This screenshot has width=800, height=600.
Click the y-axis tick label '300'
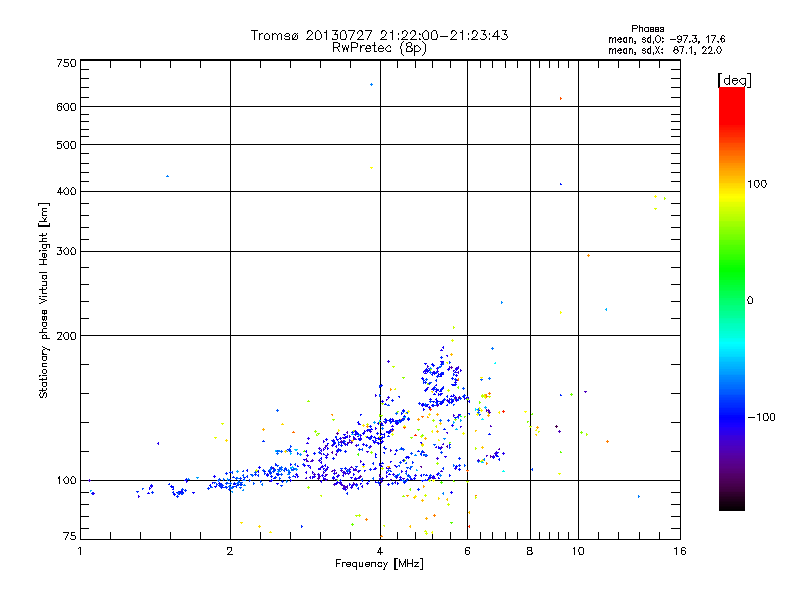(x=66, y=251)
